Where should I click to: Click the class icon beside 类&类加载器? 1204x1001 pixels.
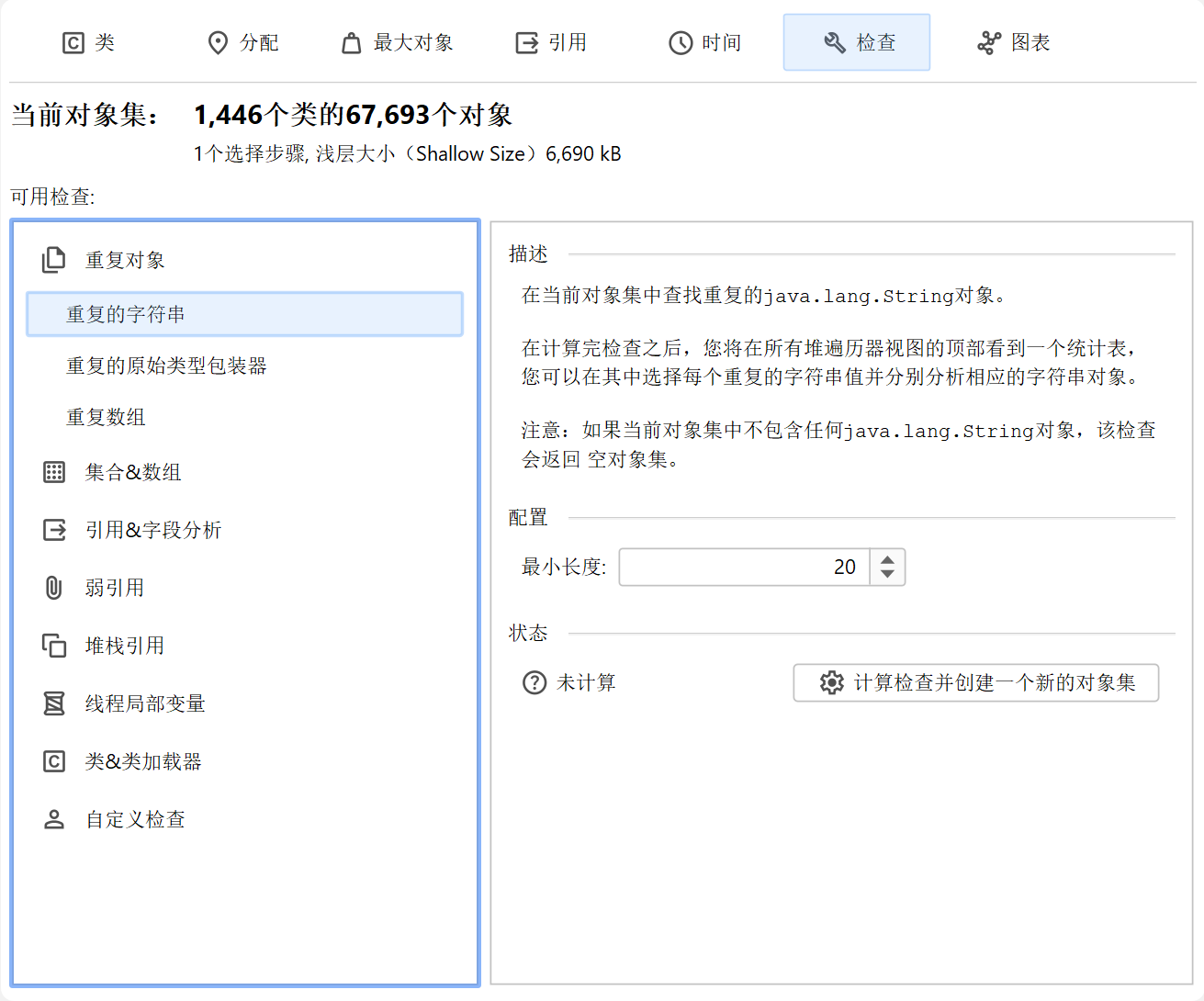pos(54,761)
